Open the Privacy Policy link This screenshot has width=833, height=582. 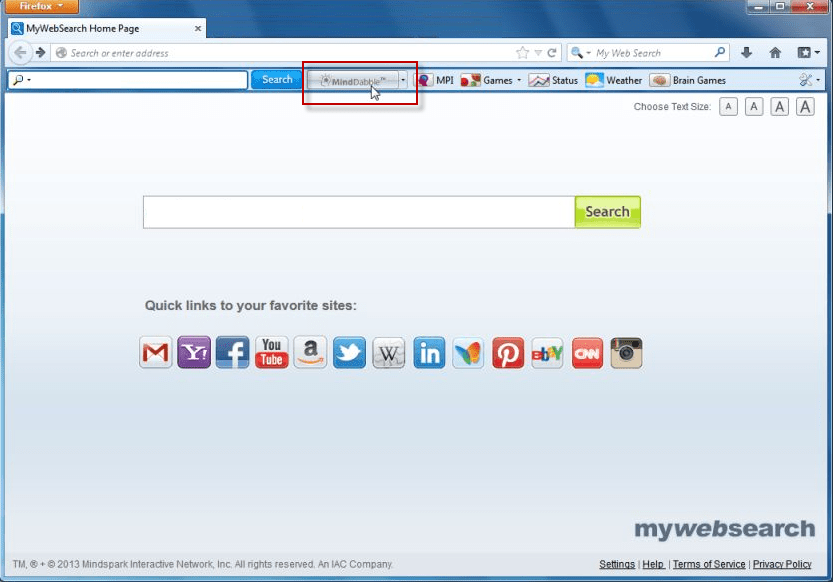point(782,564)
